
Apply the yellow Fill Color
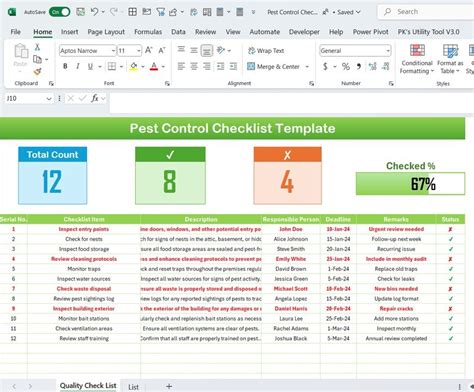click(x=134, y=66)
